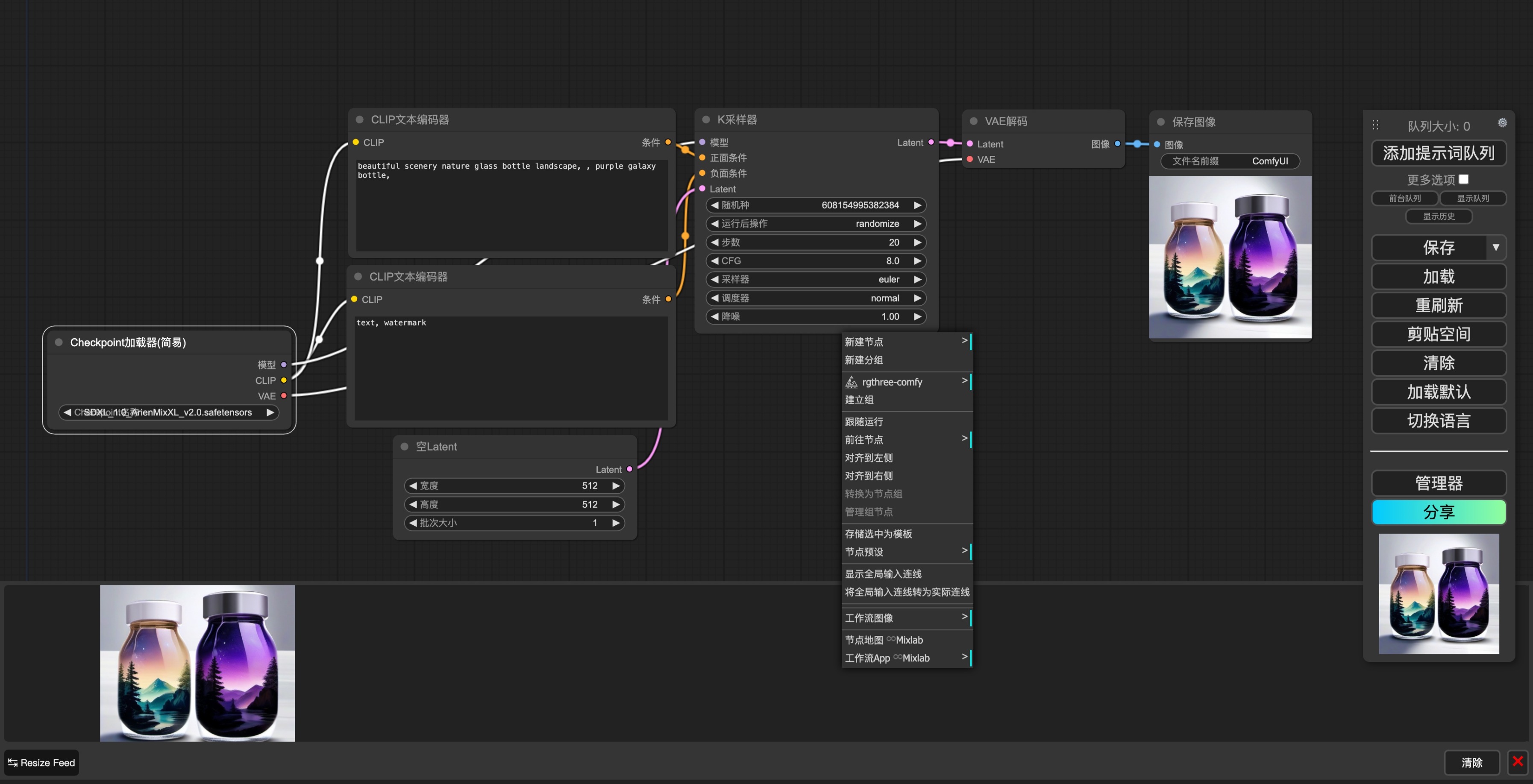Expand 节点预设 submenu
Viewport: 1533px width, 784px height.
pos(907,552)
